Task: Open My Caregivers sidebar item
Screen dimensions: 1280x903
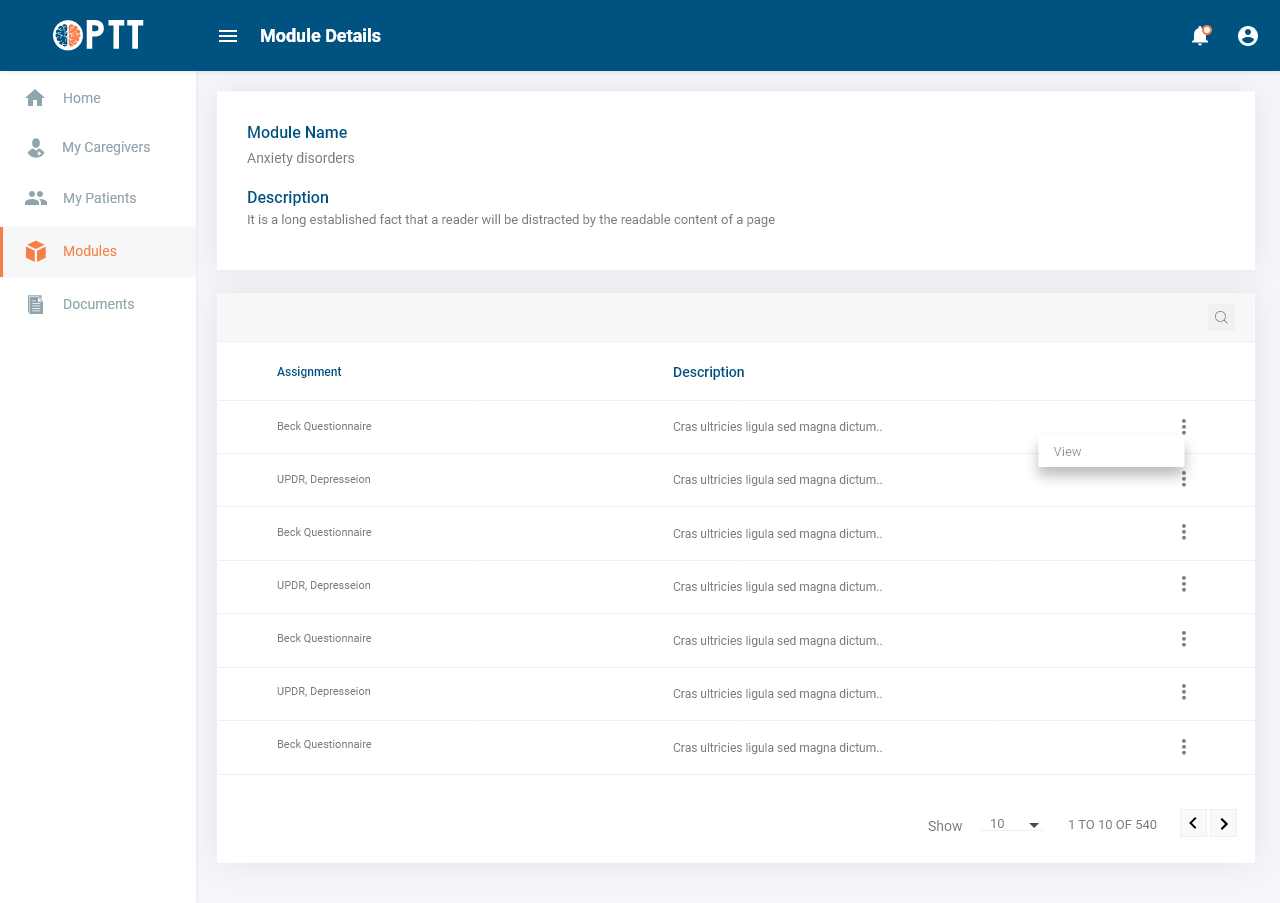Action: pyautogui.click(x=105, y=147)
